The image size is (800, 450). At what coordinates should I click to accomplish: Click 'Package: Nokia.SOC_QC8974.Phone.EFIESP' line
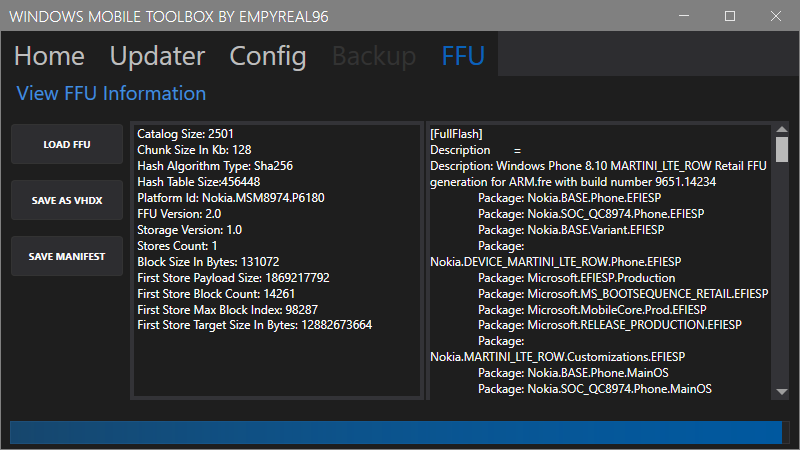point(591,214)
